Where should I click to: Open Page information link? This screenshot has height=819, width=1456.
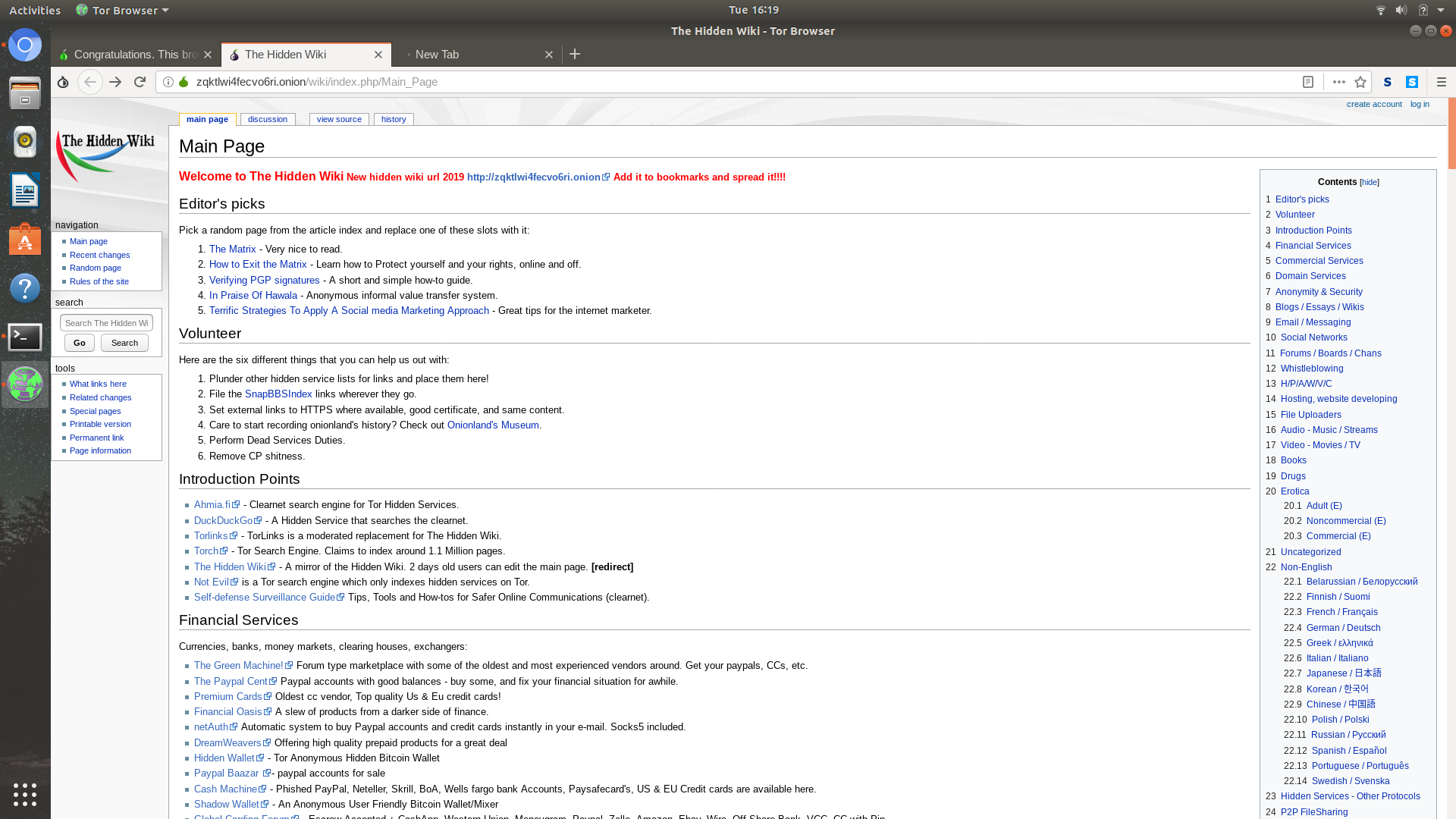[x=100, y=450]
